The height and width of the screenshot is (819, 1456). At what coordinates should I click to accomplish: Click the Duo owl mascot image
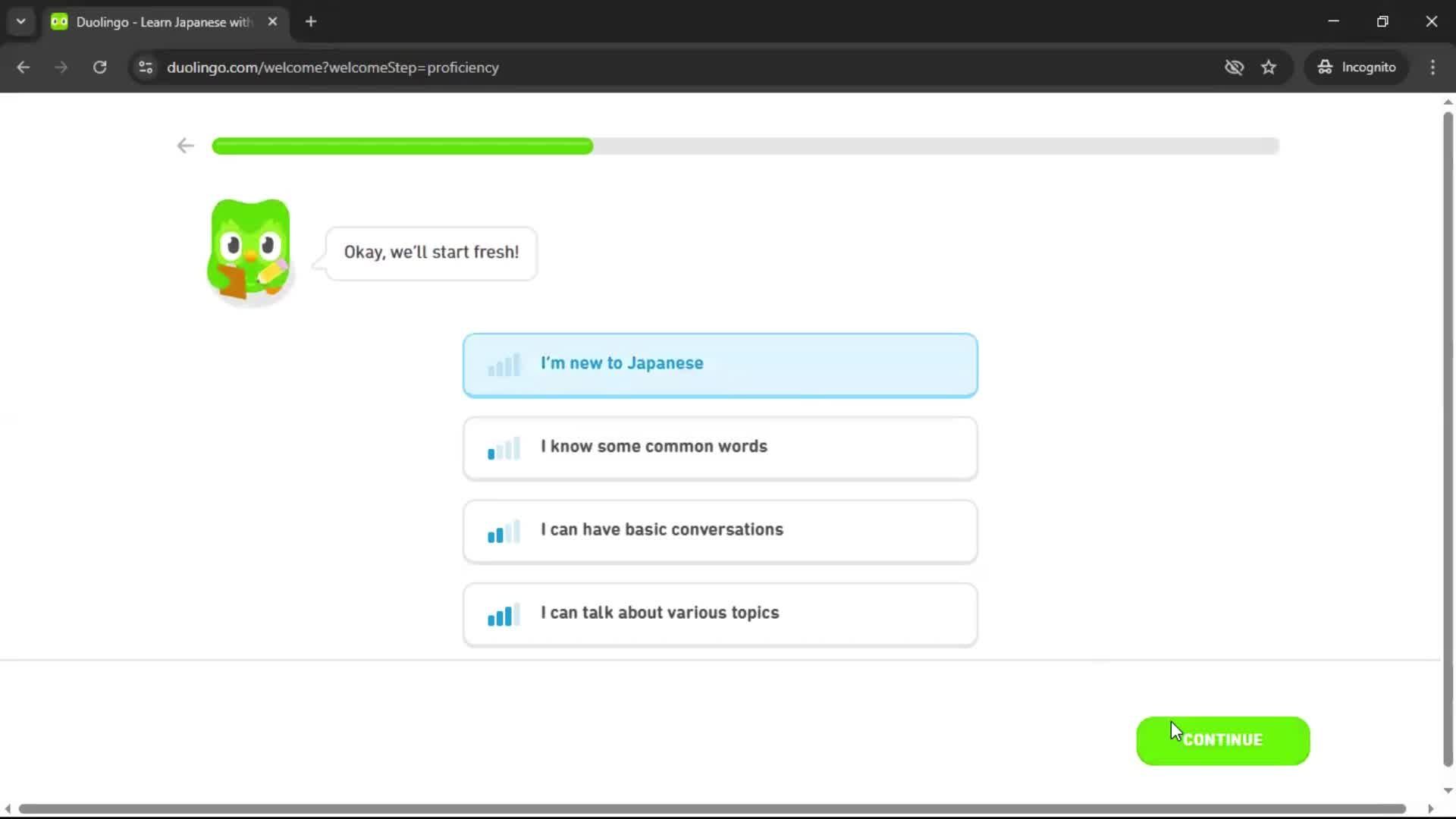point(249,250)
